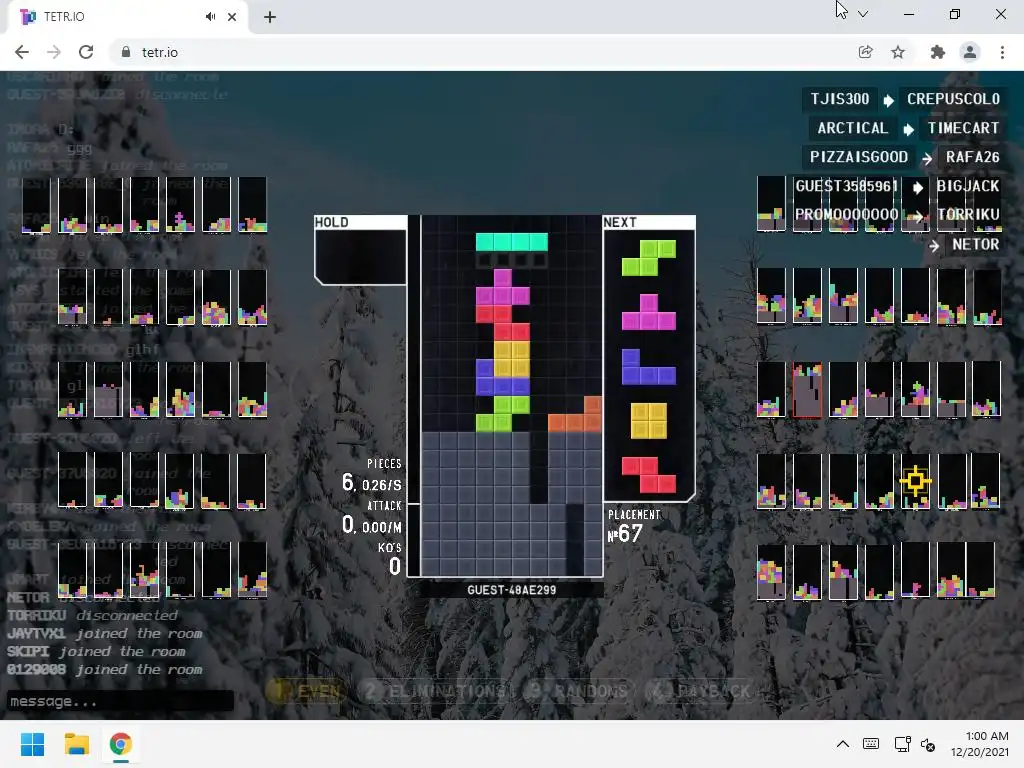
Task: Click the KO'S counter value
Action: 394,566
